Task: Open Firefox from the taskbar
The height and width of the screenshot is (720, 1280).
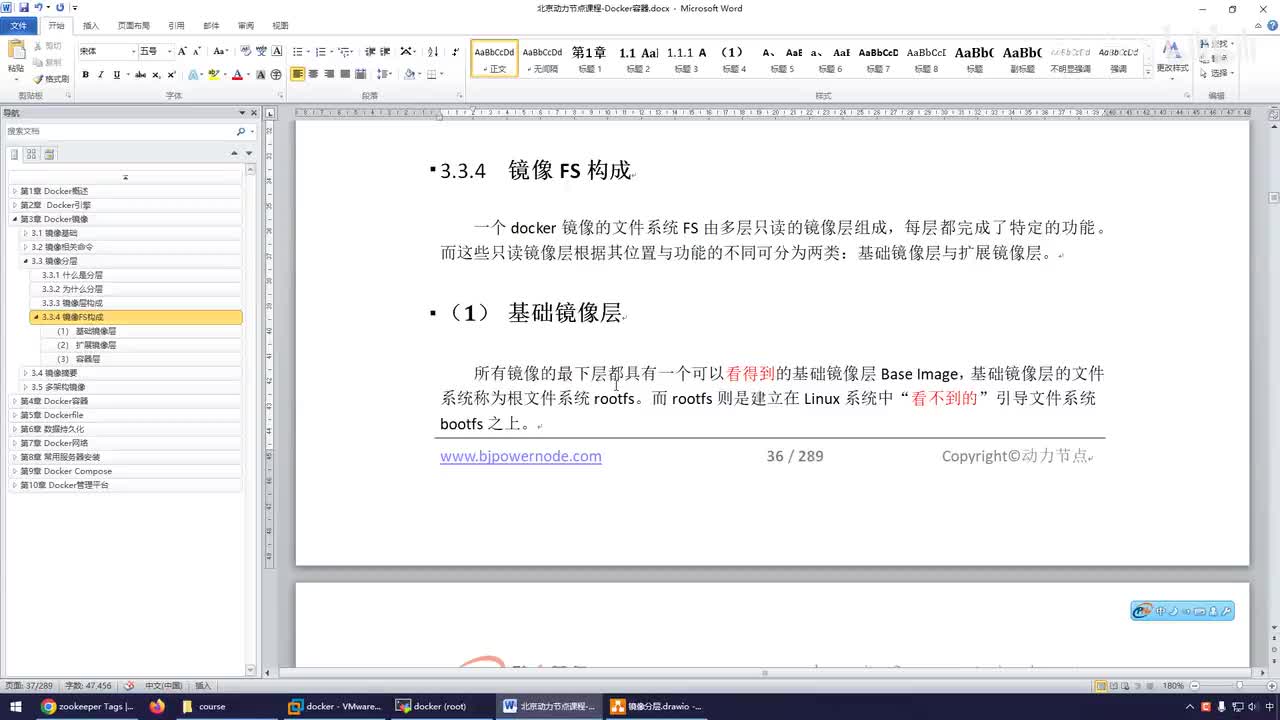Action: (157, 706)
